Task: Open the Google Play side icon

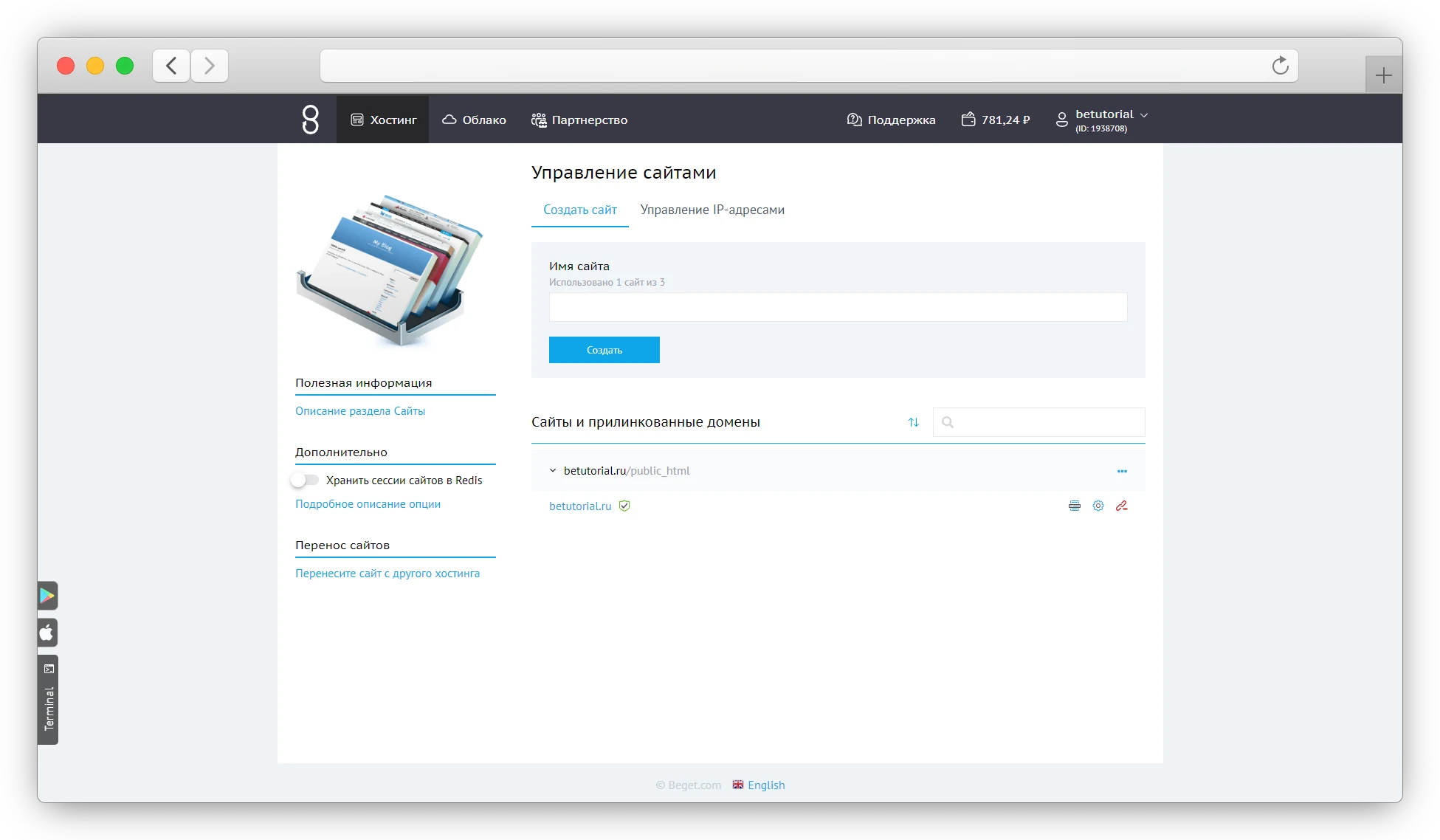Action: point(47,595)
